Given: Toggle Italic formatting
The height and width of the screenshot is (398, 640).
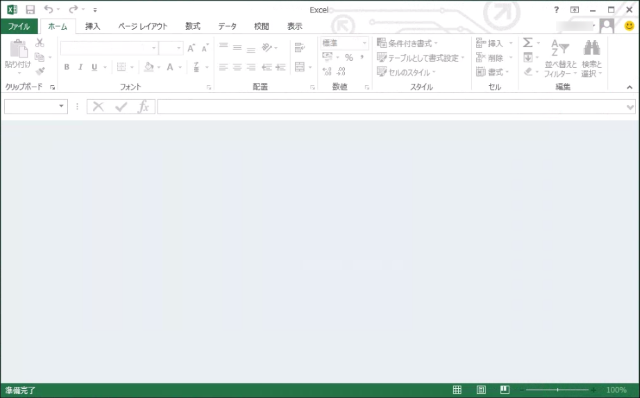Looking at the screenshot, I should [80, 67].
